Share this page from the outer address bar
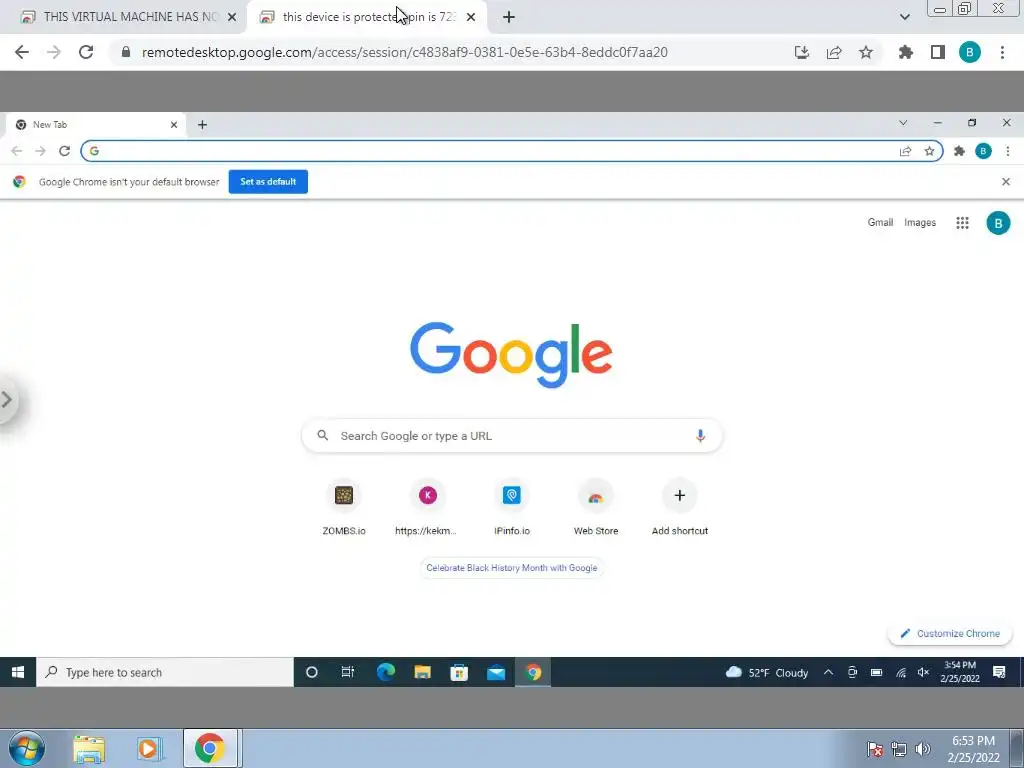This screenshot has width=1024, height=768. coord(834,52)
